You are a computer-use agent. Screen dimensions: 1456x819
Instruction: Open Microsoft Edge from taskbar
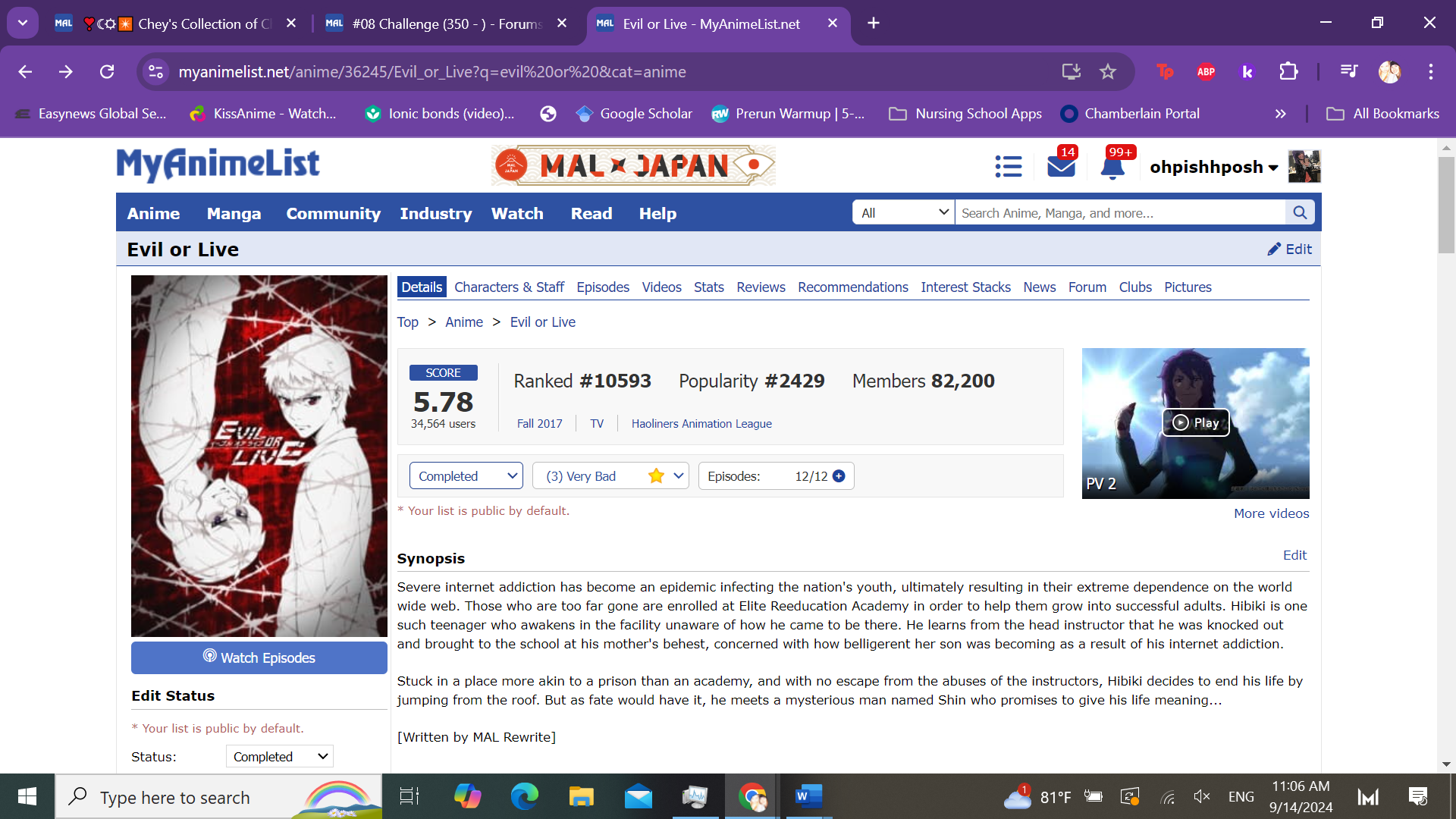pyautogui.click(x=524, y=796)
